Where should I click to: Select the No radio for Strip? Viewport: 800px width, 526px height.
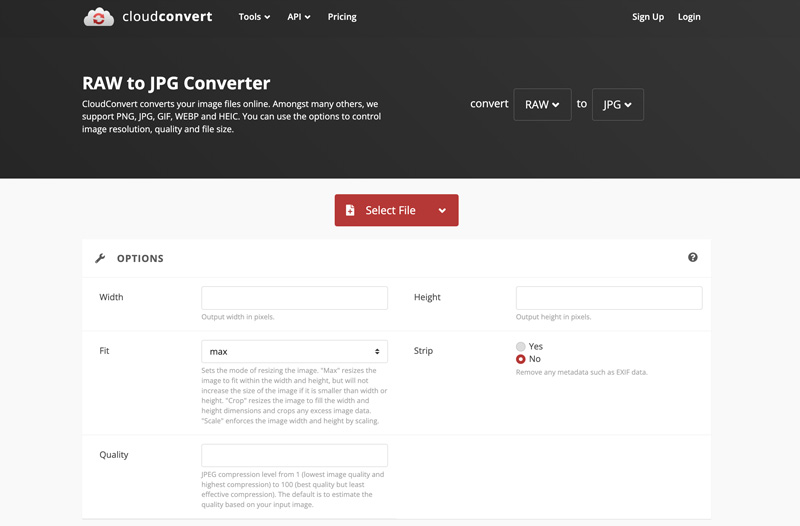tap(521, 359)
